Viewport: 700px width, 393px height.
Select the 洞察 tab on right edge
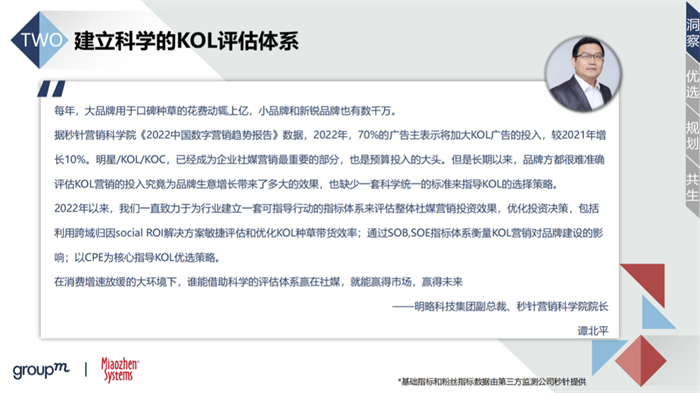coord(692,32)
